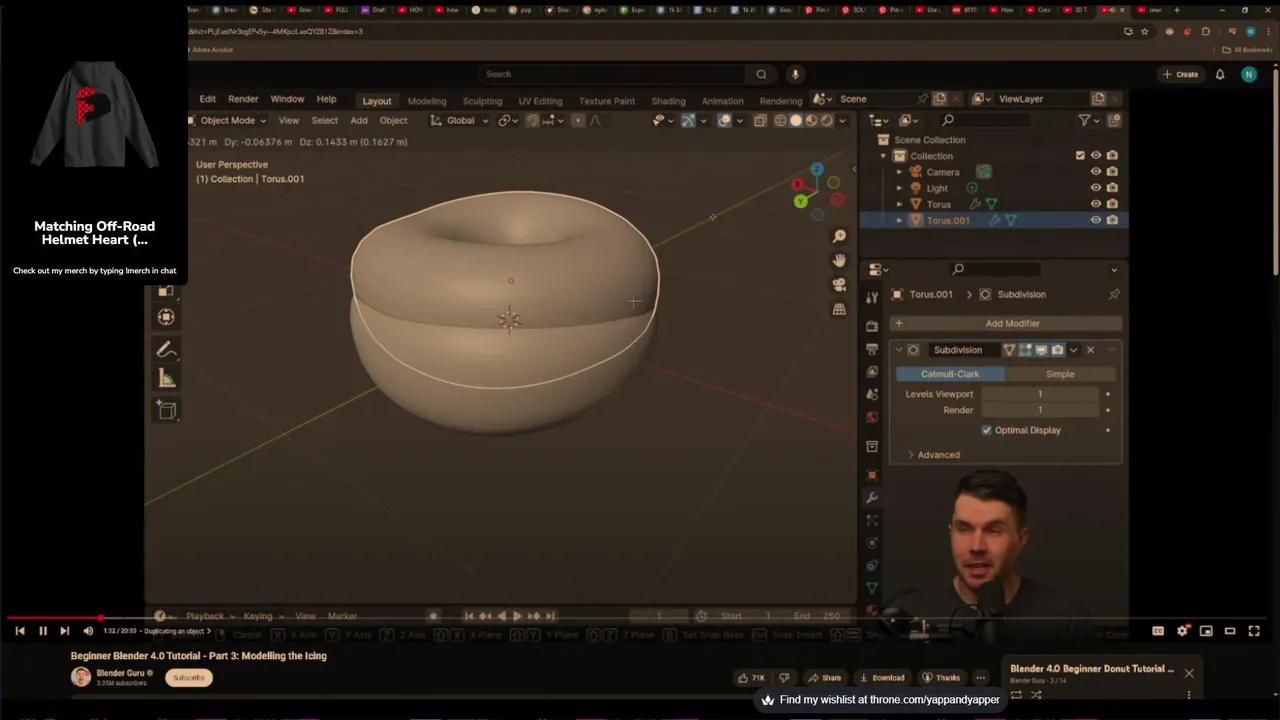This screenshot has height=720, width=1280.
Task: Click the YouTube Share button
Action: [824, 677]
